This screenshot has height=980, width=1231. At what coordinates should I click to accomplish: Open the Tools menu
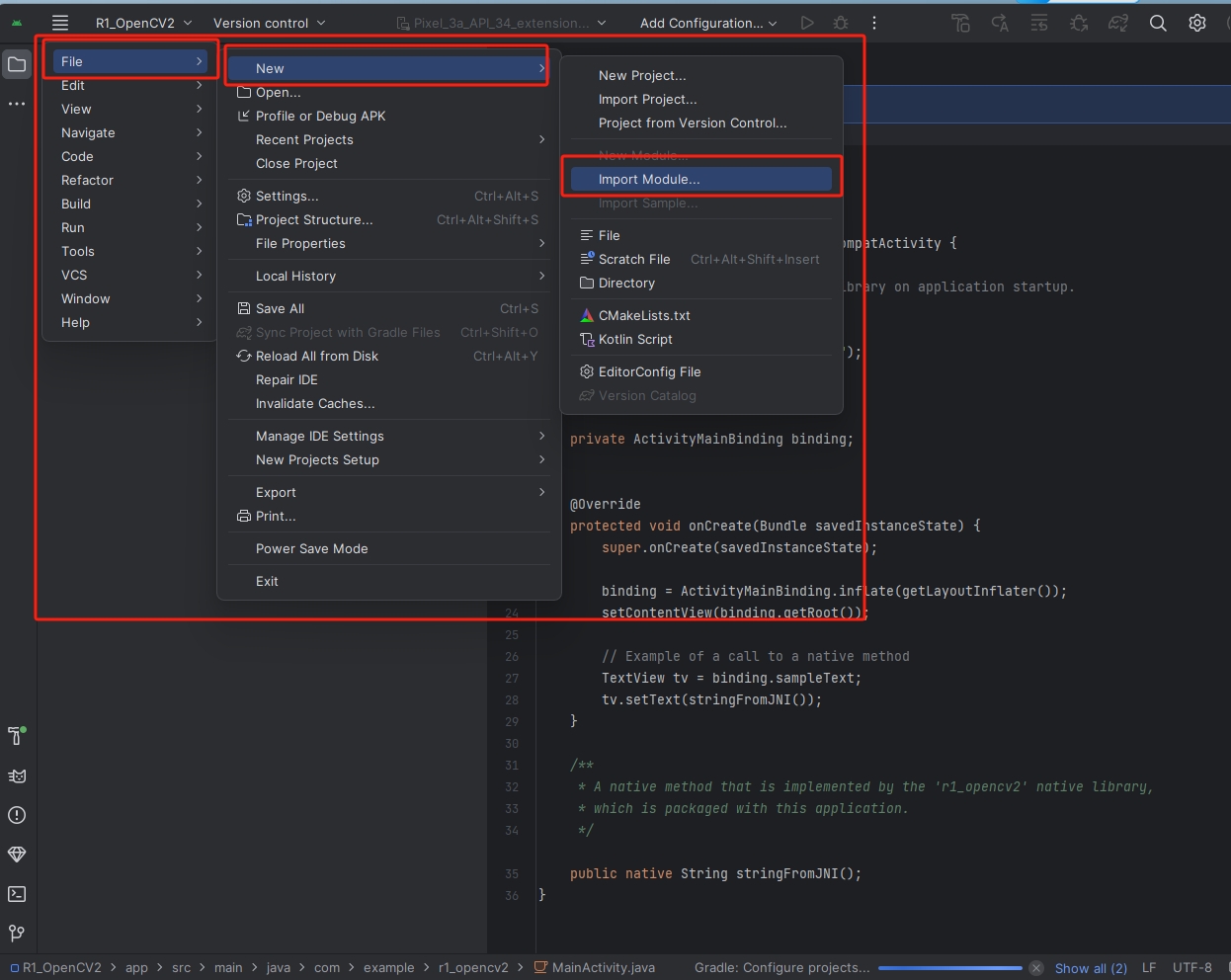pyautogui.click(x=130, y=251)
